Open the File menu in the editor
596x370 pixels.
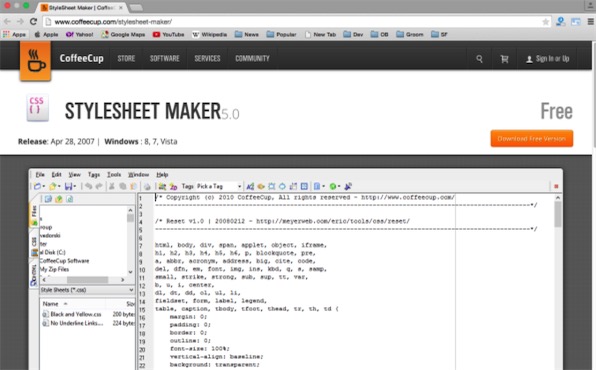click(x=40, y=175)
